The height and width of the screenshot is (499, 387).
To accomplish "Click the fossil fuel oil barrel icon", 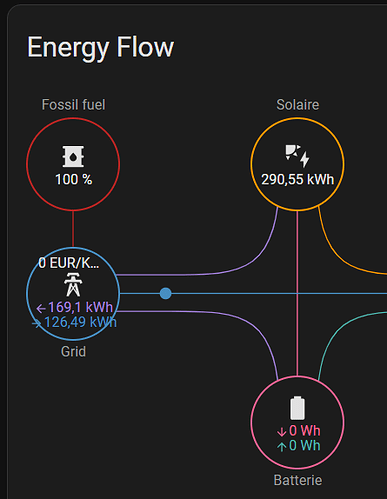I will [x=73, y=156].
